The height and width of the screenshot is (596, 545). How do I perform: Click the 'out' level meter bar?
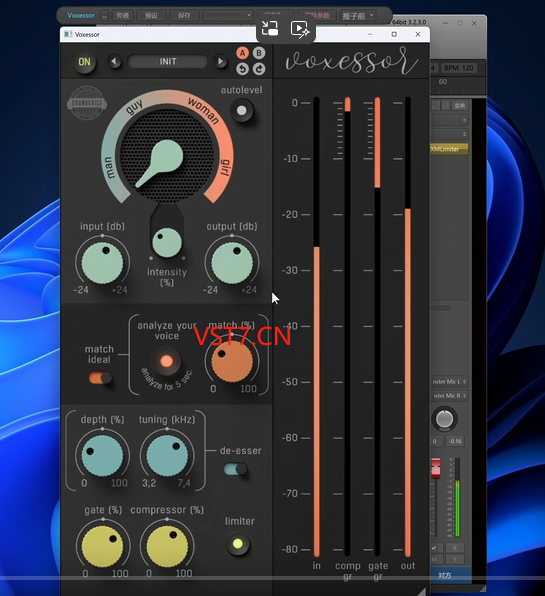[x=407, y=327]
